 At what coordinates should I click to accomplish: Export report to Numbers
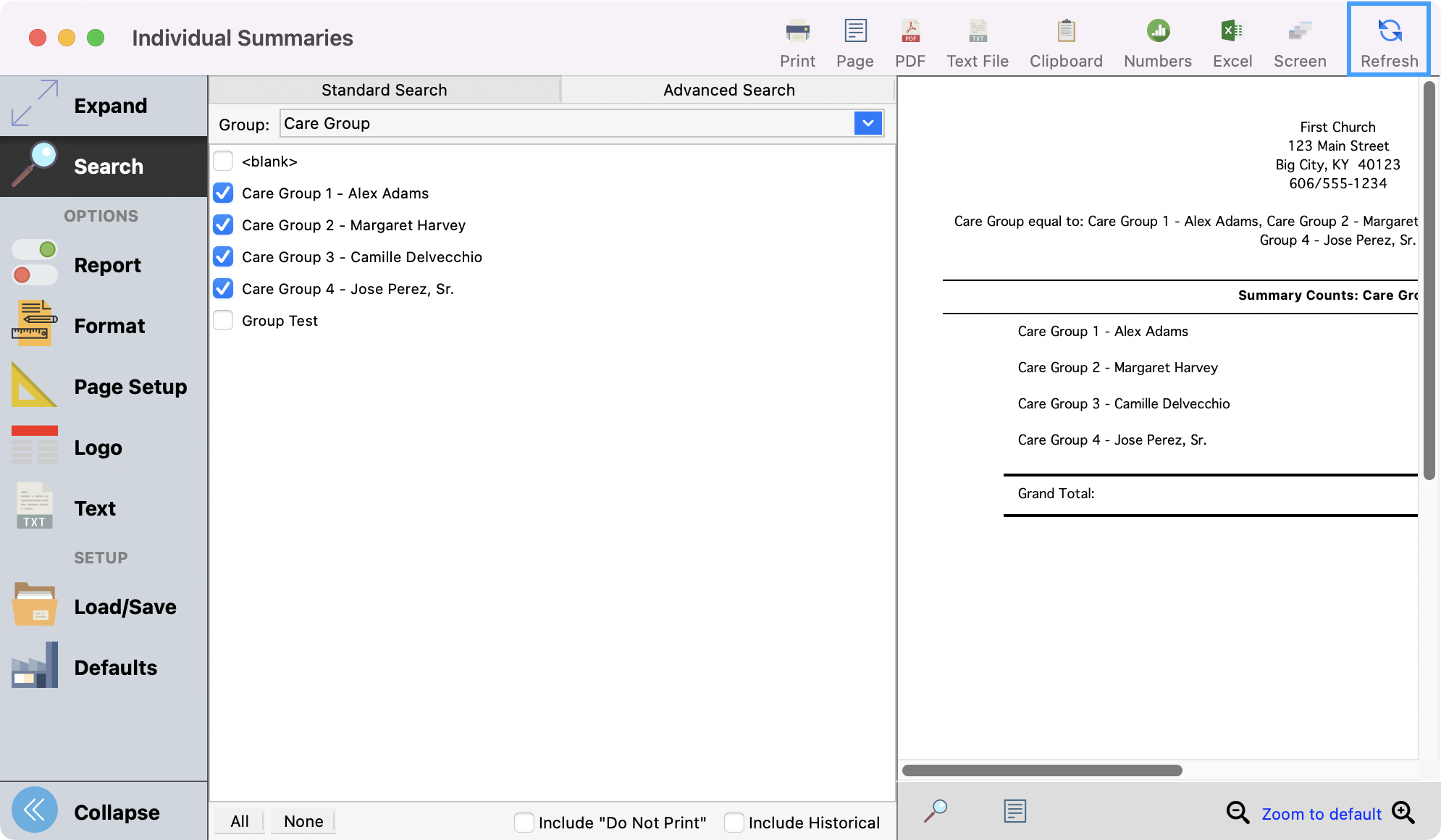[x=1156, y=40]
